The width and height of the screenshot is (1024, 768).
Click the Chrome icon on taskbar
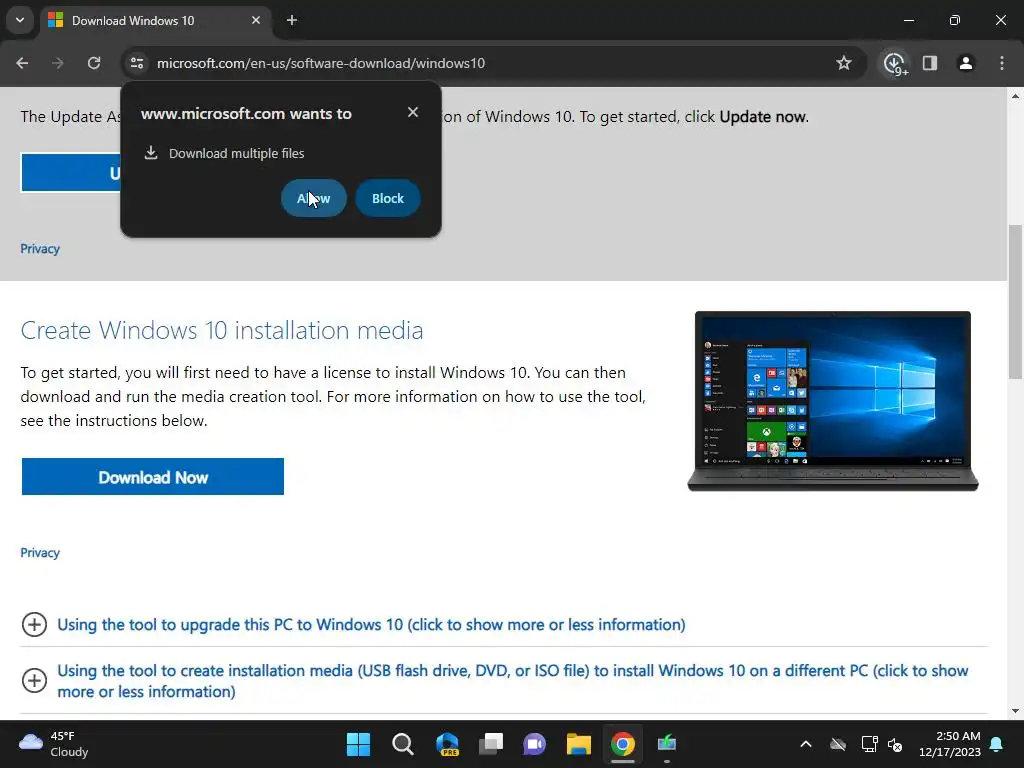(x=623, y=744)
